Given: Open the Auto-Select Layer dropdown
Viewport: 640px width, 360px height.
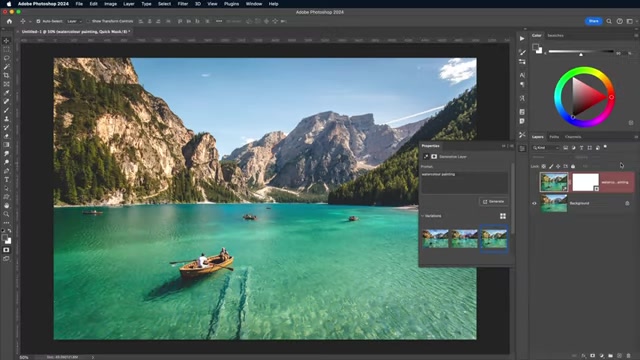Looking at the screenshot, I should (74, 21).
